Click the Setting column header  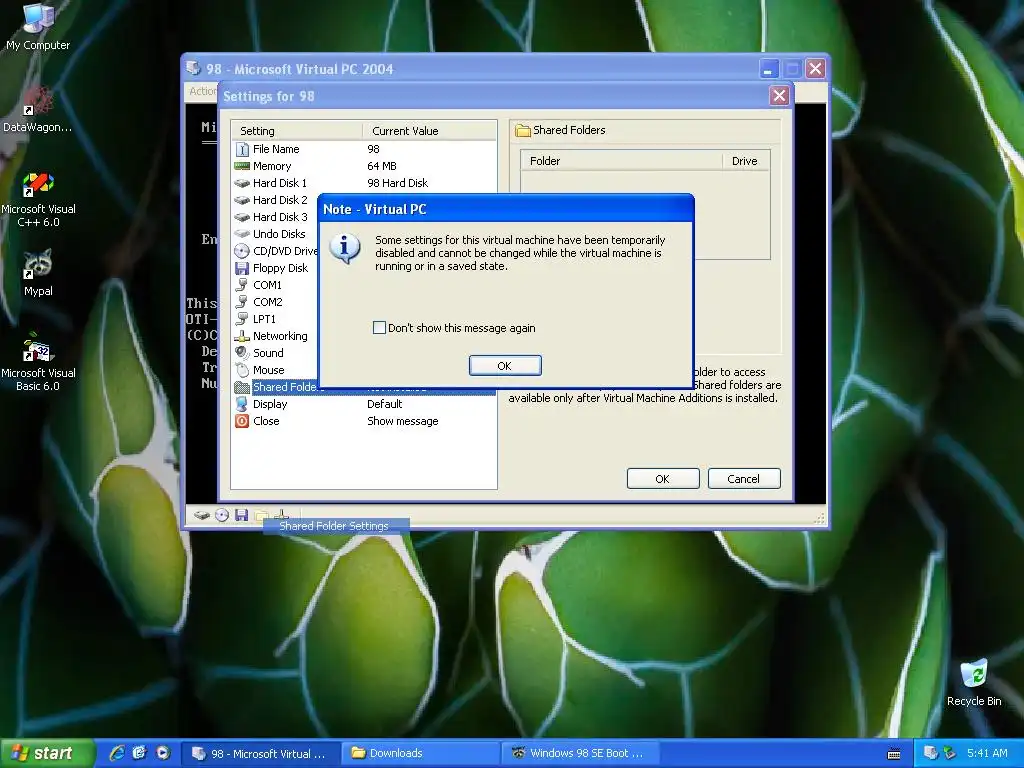(296, 131)
